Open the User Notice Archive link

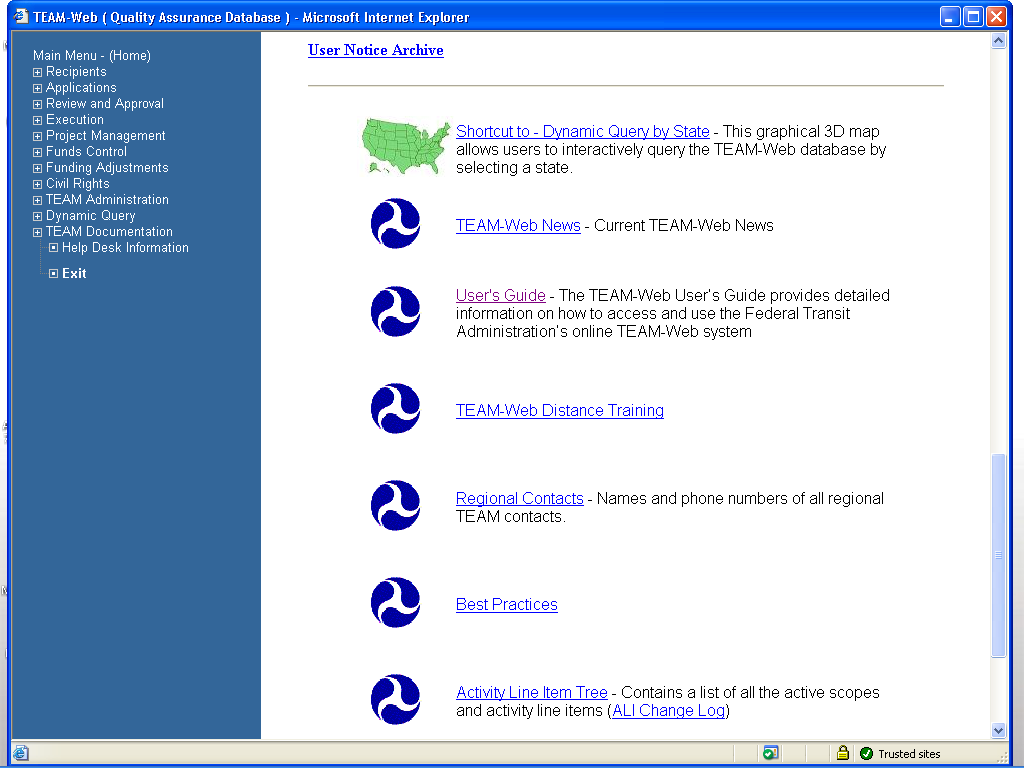[376, 50]
